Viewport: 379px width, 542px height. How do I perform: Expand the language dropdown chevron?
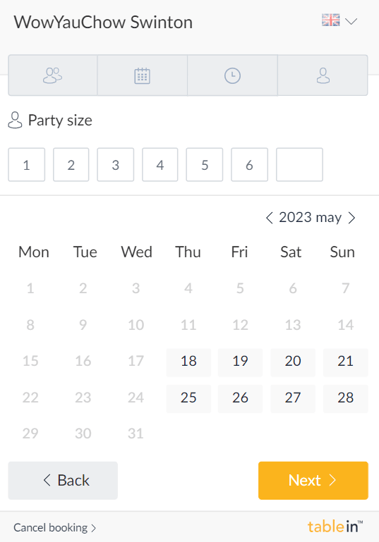351,21
